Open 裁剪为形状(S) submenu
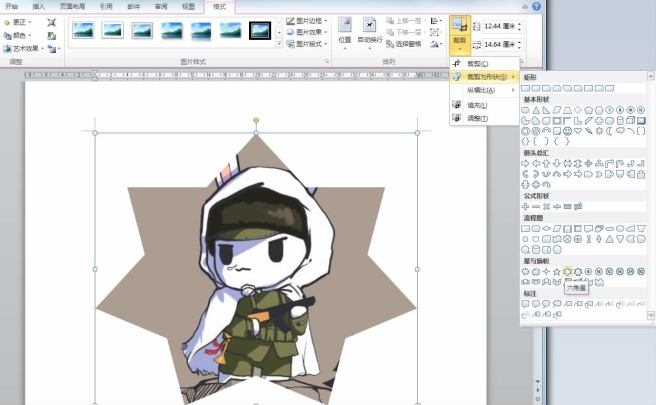Screen dimensions: 656x405 click(484, 77)
